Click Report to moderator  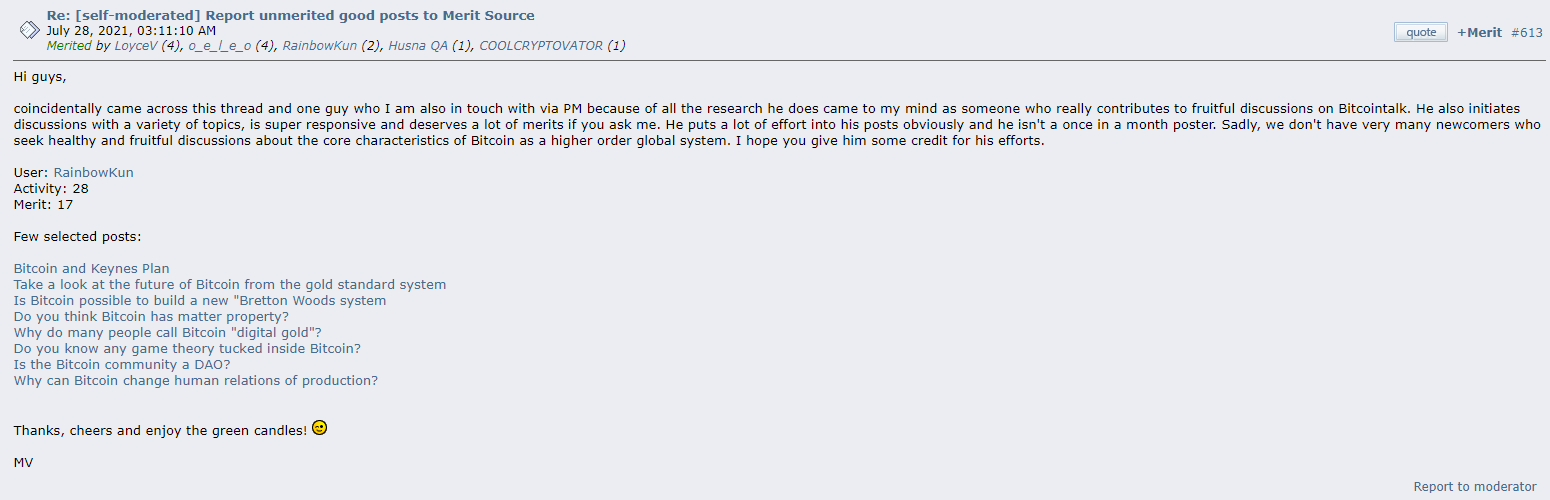[1474, 486]
